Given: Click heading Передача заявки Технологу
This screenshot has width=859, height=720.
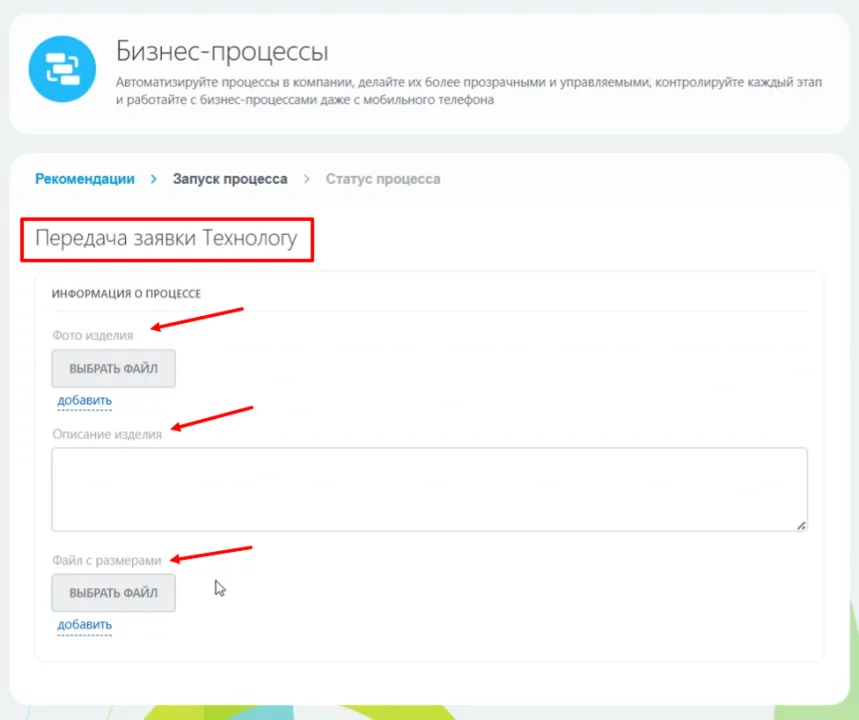Looking at the screenshot, I should pyautogui.click(x=167, y=238).
